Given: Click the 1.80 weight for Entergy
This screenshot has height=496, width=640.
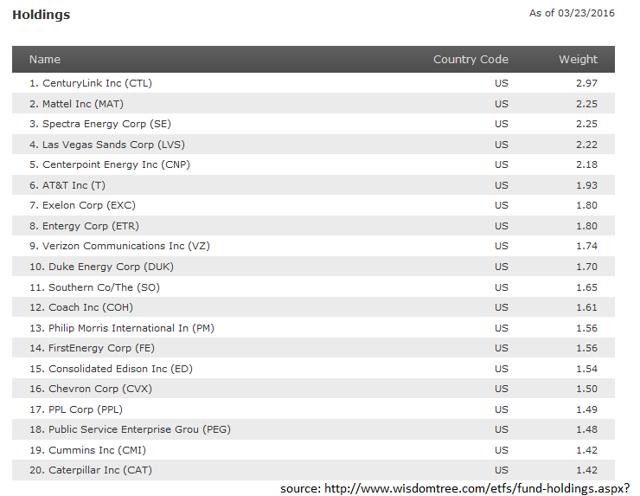Looking at the screenshot, I should [587, 226].
